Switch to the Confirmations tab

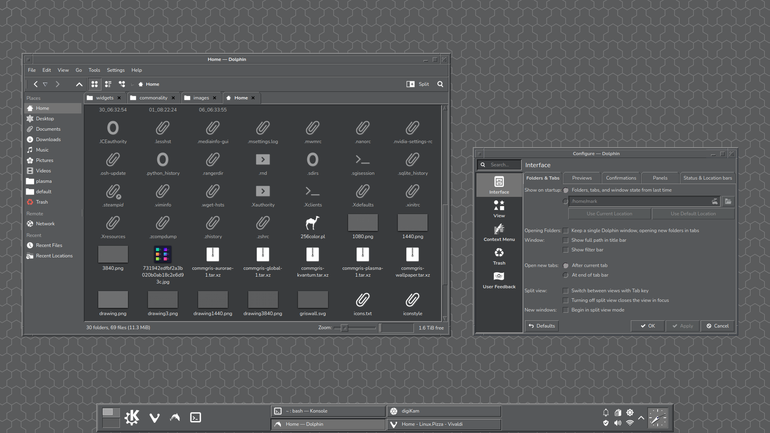pyautogui.click(x=621, y=178)
